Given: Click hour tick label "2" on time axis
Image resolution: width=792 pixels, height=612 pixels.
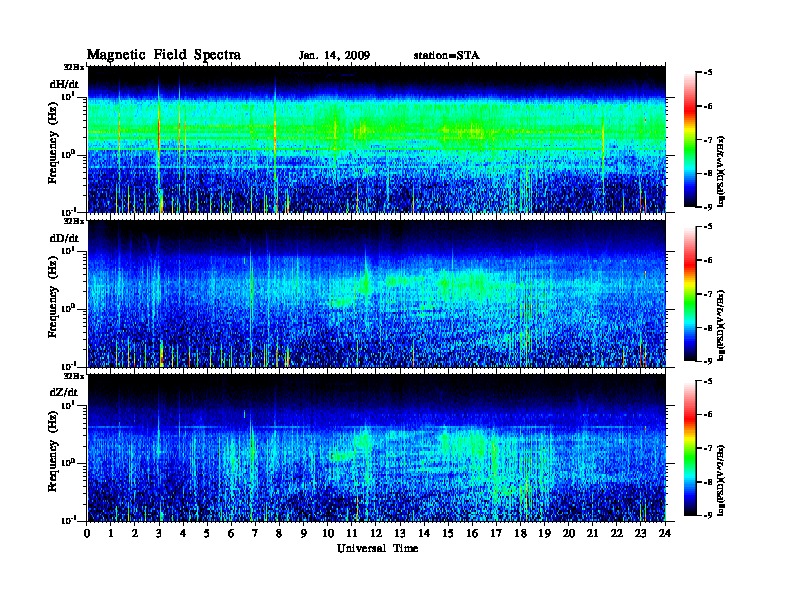Looking at the screenshot, I should pyautogui.click(x=135, y=533).
